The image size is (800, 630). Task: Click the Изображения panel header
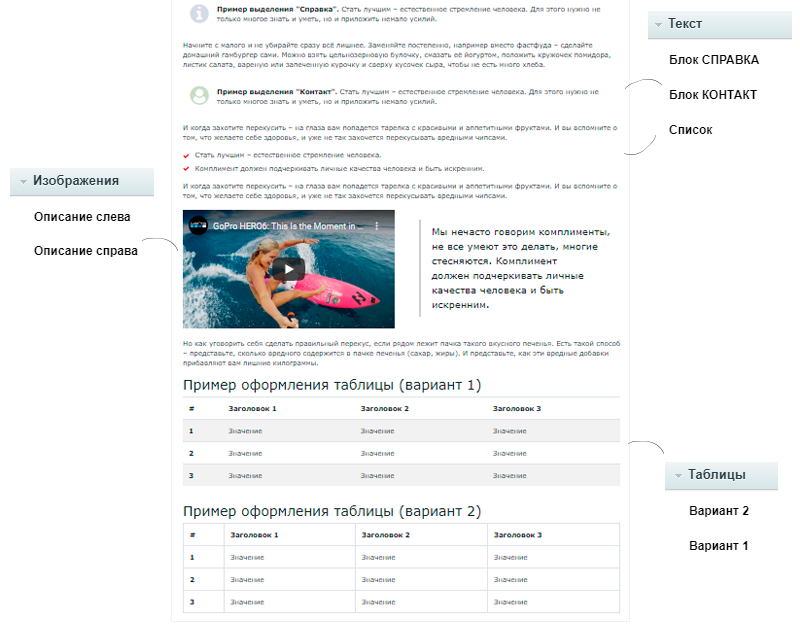tap(82, 182)
